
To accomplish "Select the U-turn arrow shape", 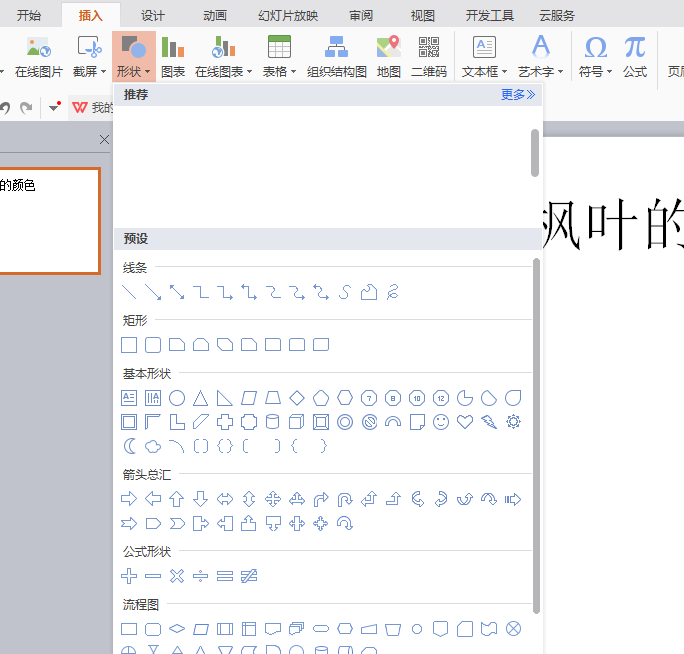I will point(345,499).
